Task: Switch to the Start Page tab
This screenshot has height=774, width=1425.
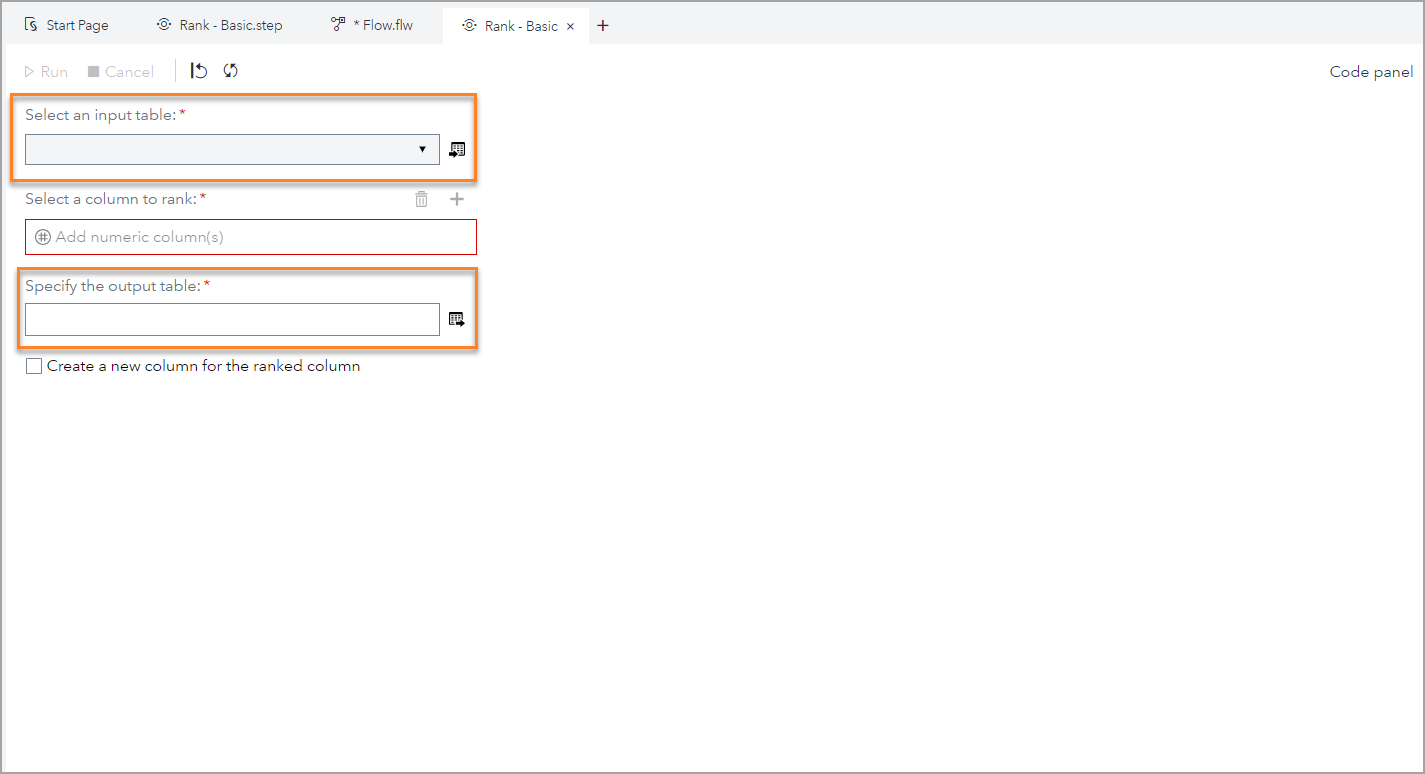Action: [x=66, y=24]
